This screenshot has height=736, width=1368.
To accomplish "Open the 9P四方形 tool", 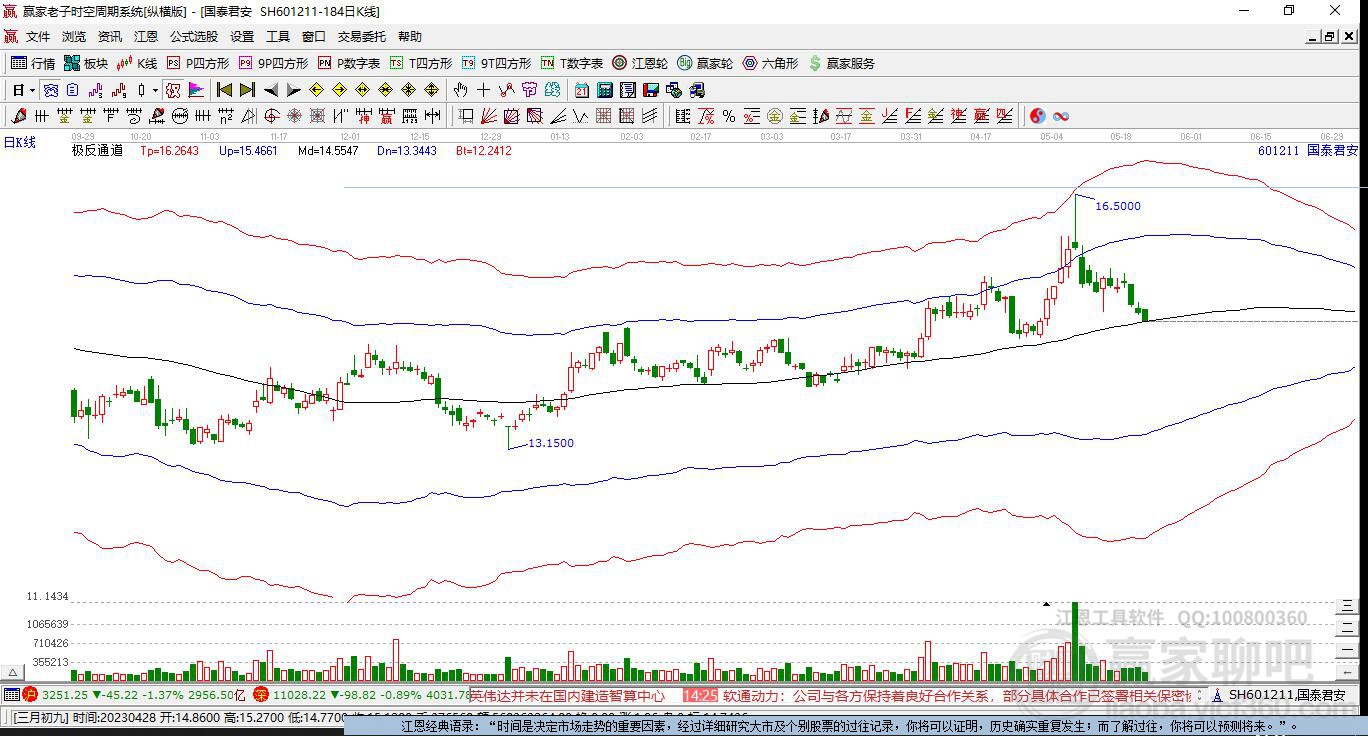I will coord(273,63).
